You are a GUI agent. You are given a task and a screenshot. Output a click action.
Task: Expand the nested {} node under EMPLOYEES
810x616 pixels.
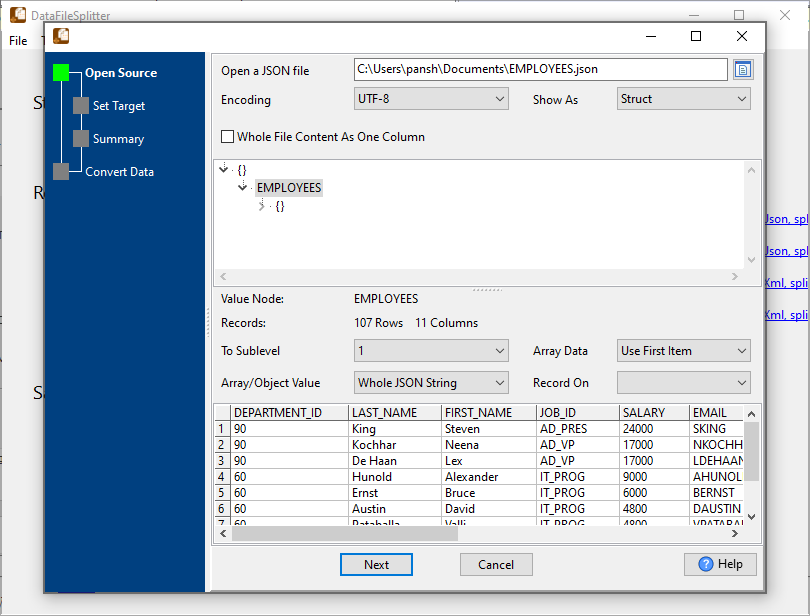pos(262,206)
